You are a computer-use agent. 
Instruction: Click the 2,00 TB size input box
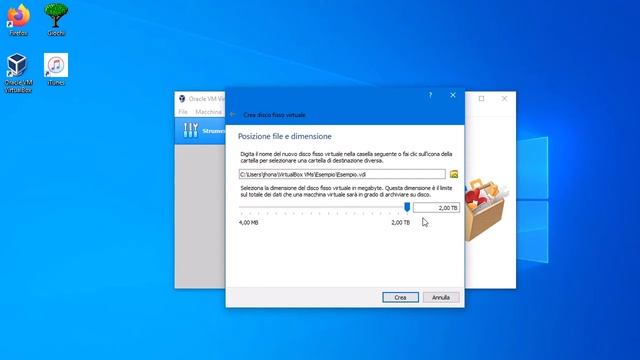[436, 208]
